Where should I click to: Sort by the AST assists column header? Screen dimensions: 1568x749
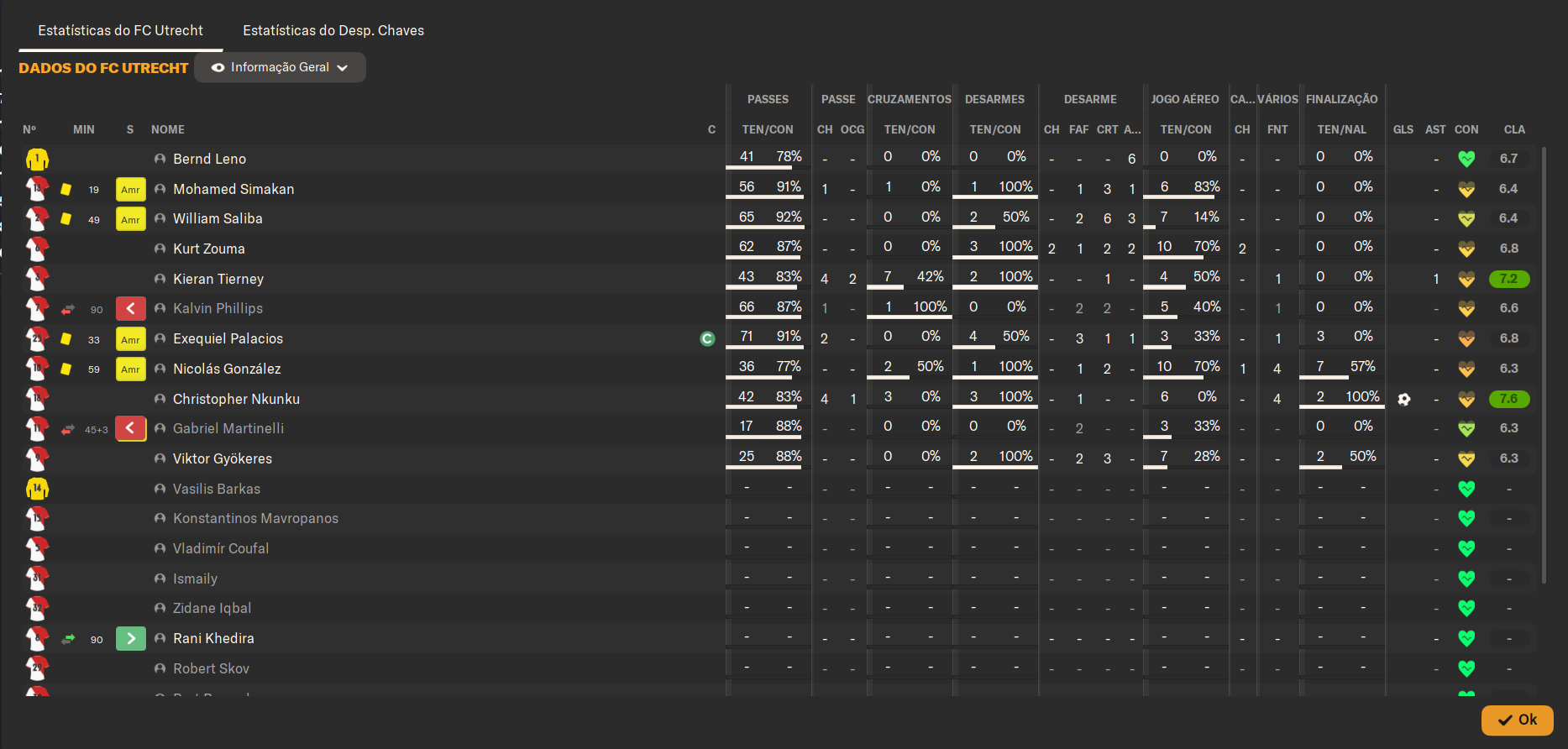(x=1435, y=129)
